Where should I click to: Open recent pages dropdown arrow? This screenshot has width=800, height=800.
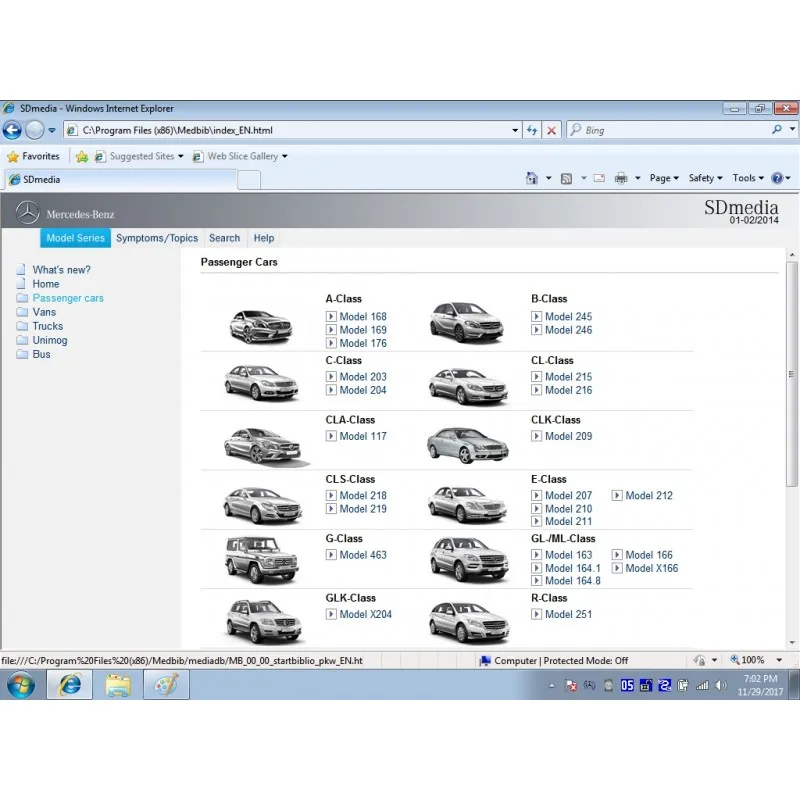click(x=52, y=131)
